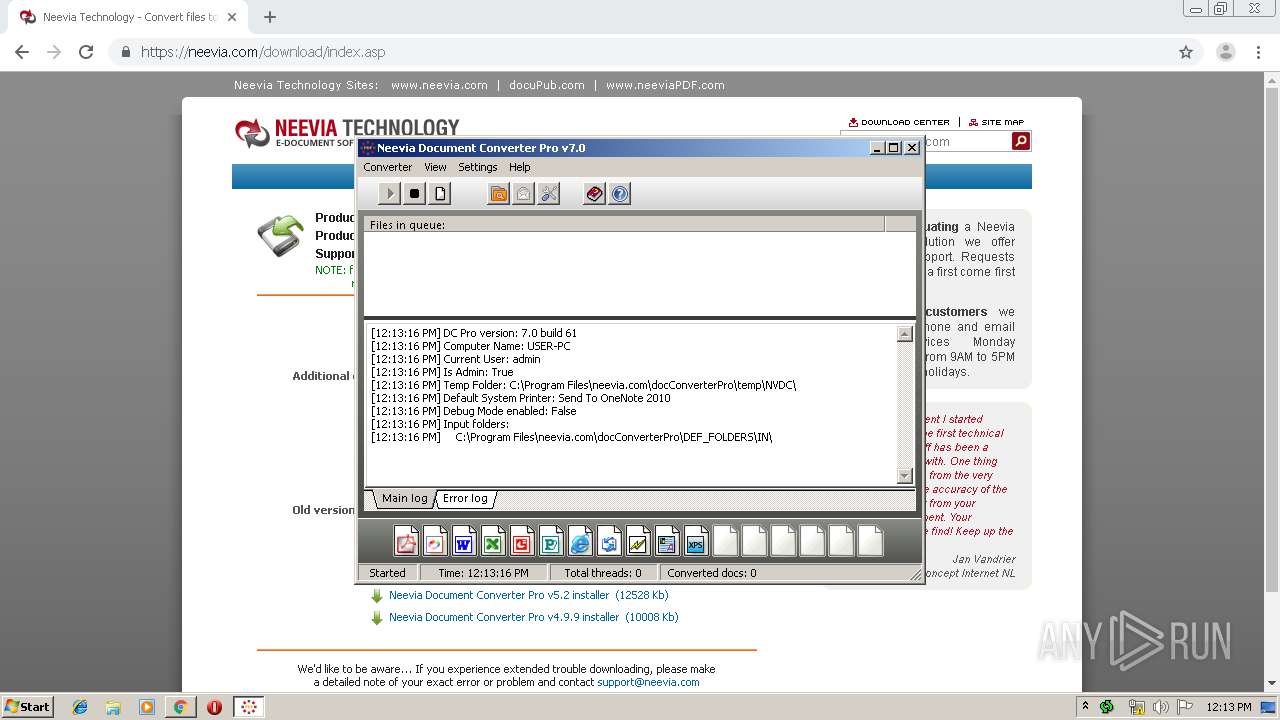Open new Chrome tab
Screen dimensions: 1280x720
coord(270,17)
